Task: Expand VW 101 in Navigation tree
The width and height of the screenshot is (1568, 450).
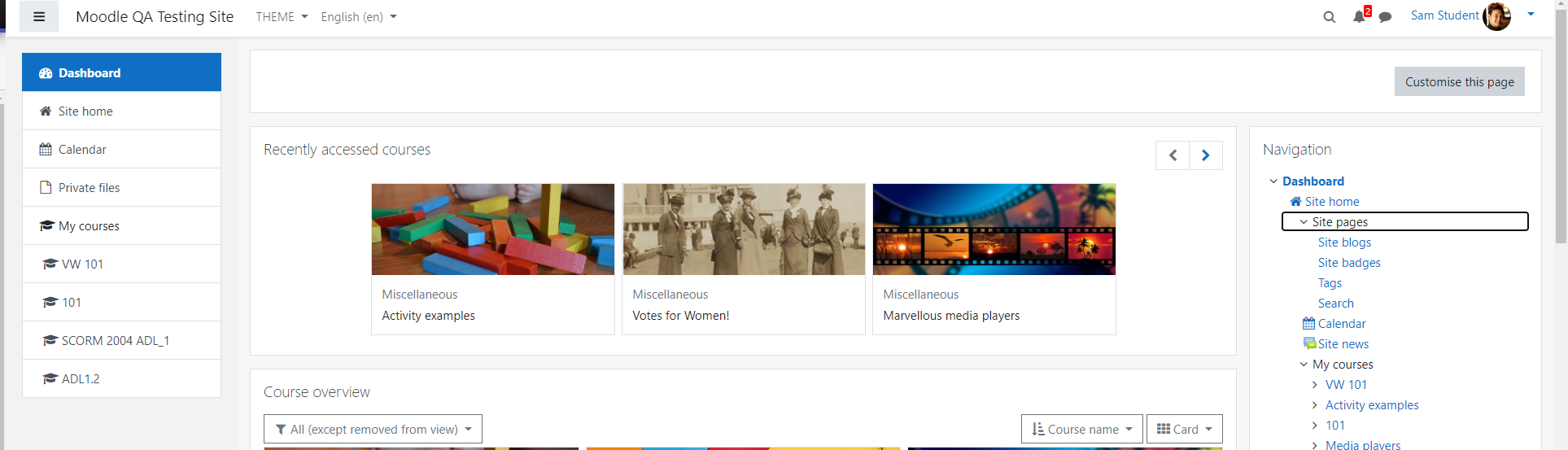Action: click(1314, 385)
